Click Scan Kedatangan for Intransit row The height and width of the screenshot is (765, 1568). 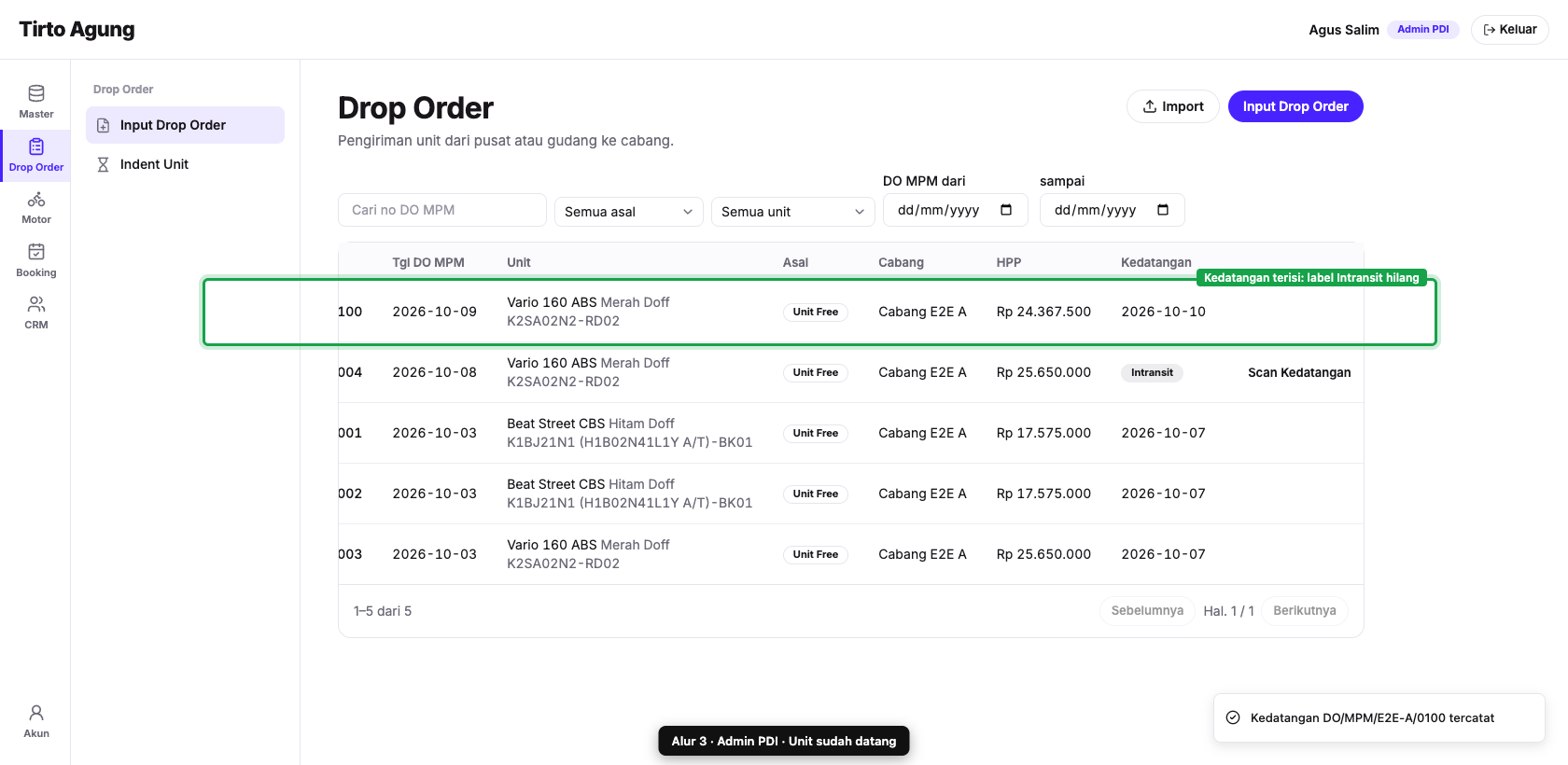pos(1299,372)
